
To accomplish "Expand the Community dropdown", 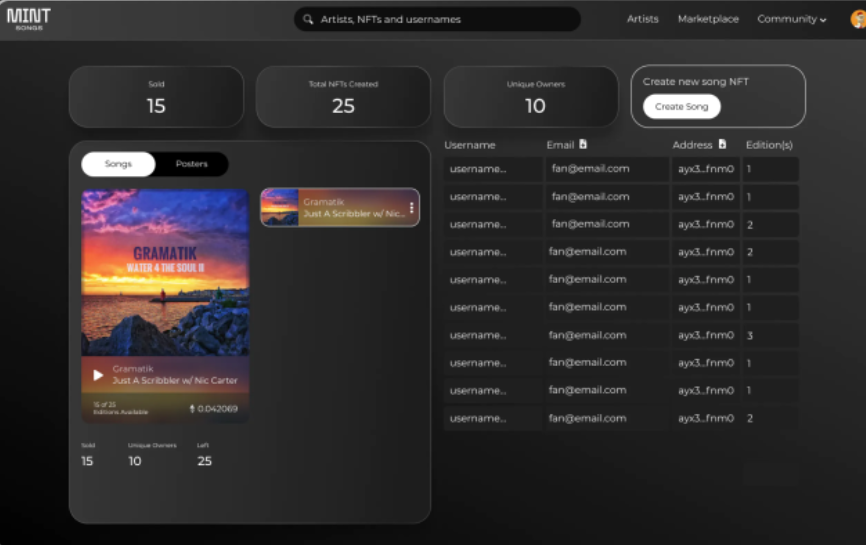I will point(791,19).
